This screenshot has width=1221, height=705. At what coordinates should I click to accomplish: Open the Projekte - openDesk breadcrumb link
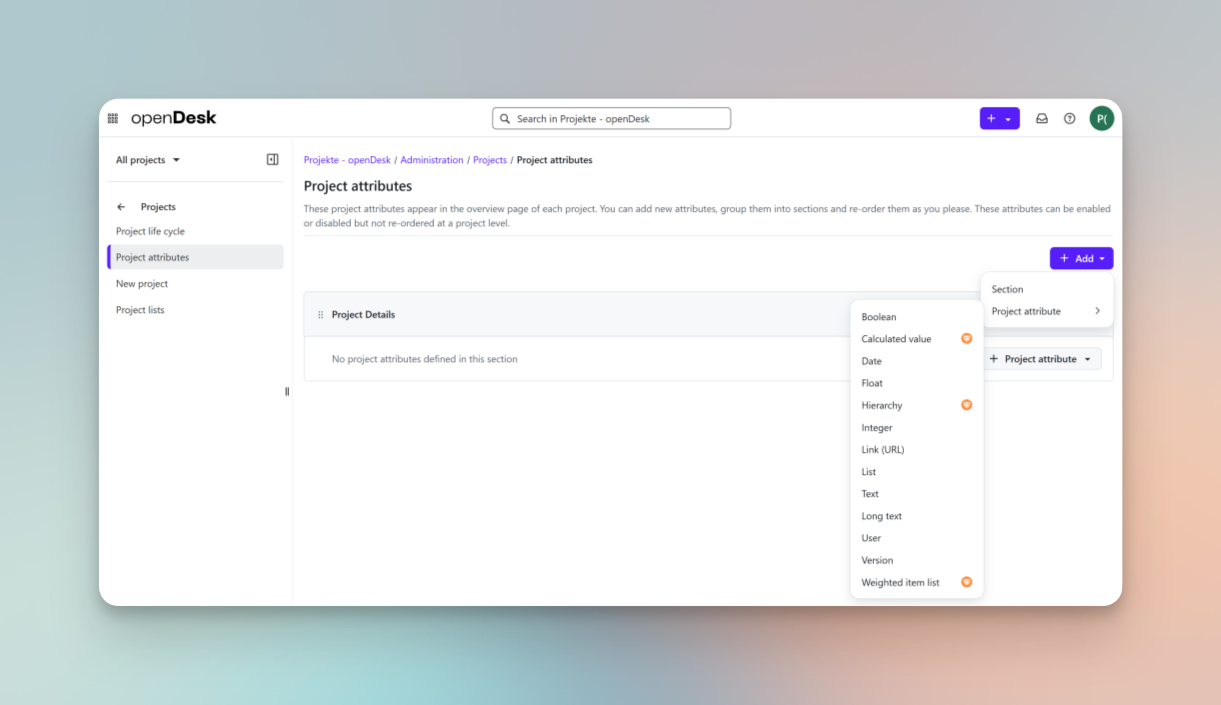click(346, 159)
